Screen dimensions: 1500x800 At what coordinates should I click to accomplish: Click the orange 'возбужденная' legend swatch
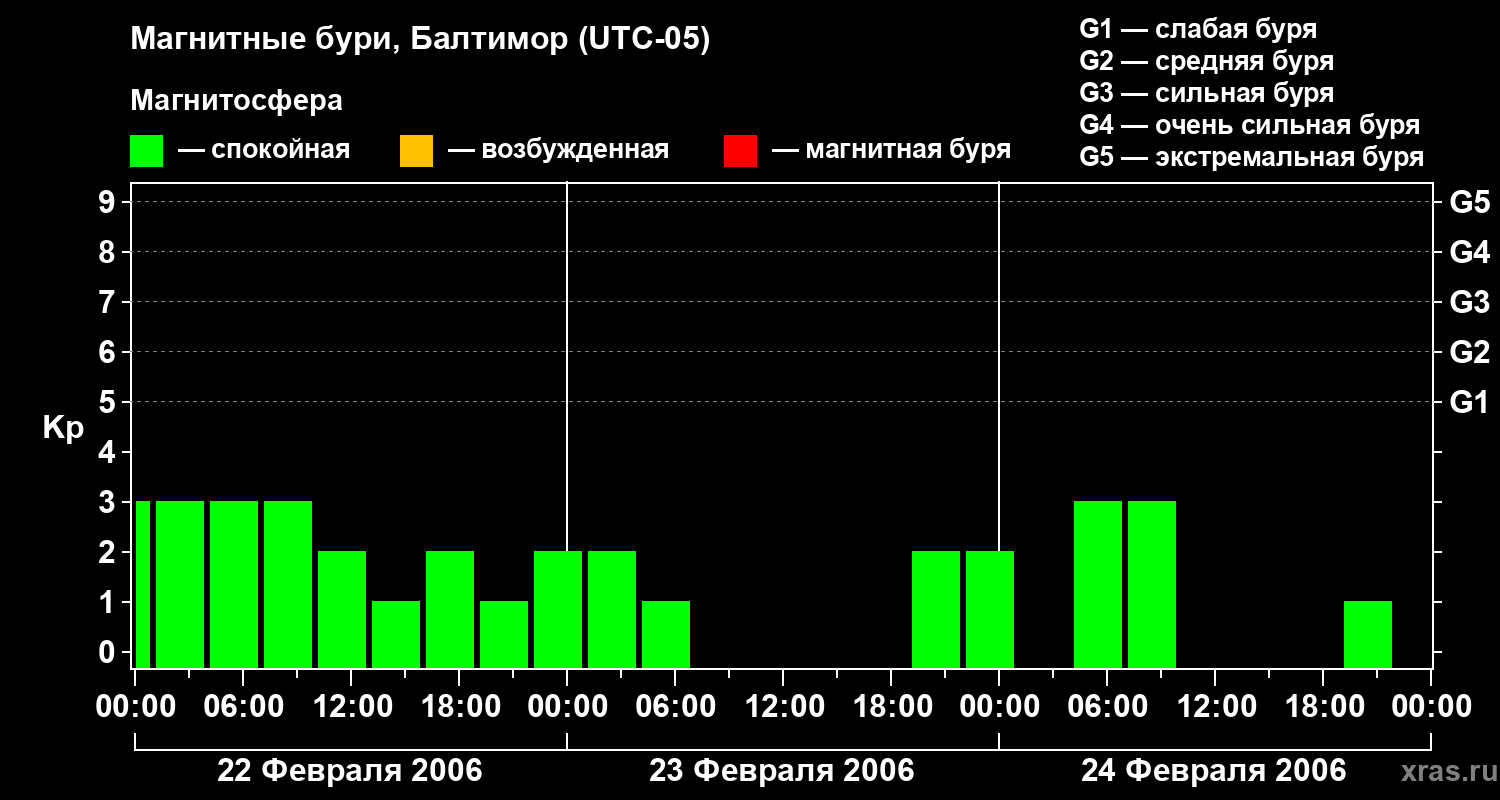tap(416, 151)
